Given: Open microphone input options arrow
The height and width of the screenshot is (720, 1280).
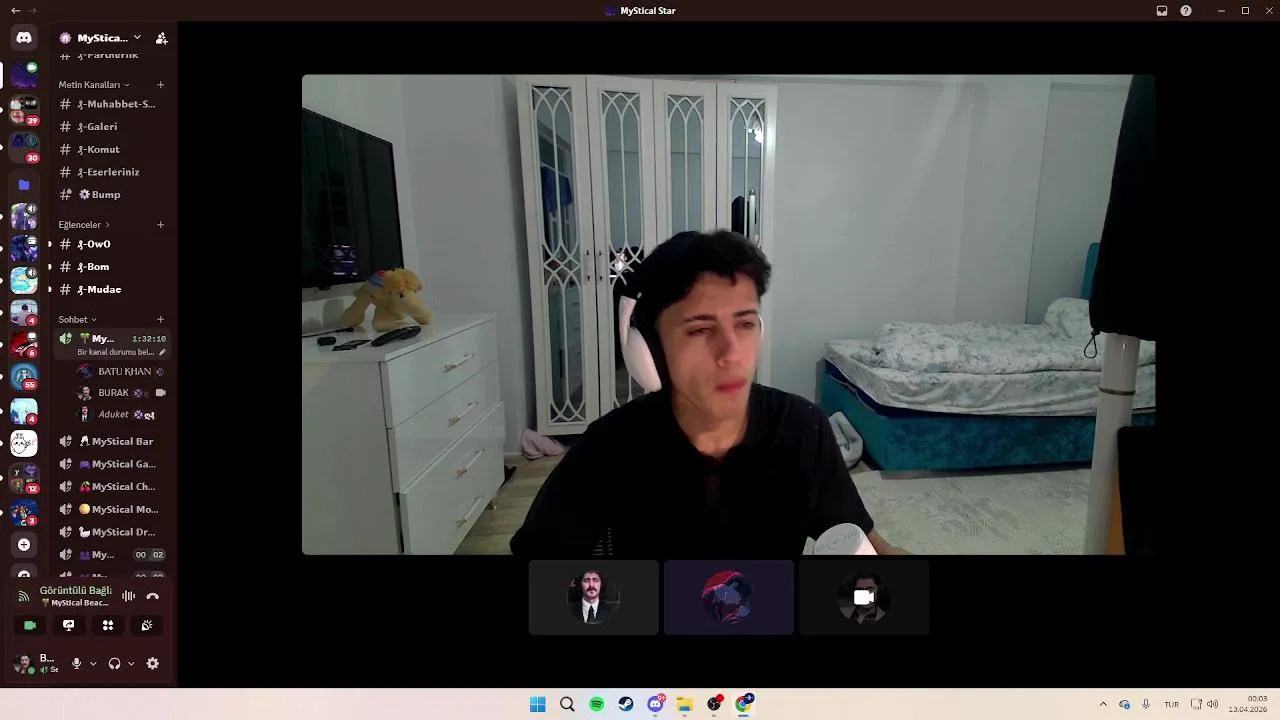Looking at the screenshot, I should pyautogui.click(x=93, y=663).
